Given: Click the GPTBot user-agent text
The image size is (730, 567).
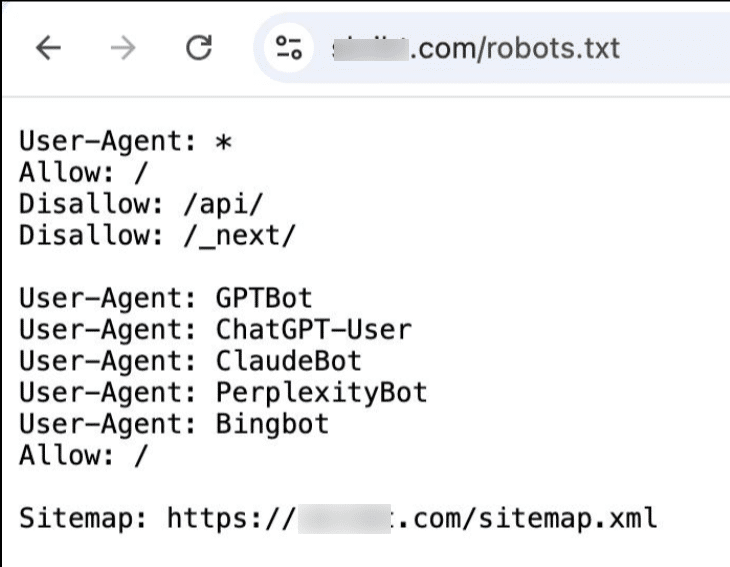Looking at the screenshot, I should (264, 298).
